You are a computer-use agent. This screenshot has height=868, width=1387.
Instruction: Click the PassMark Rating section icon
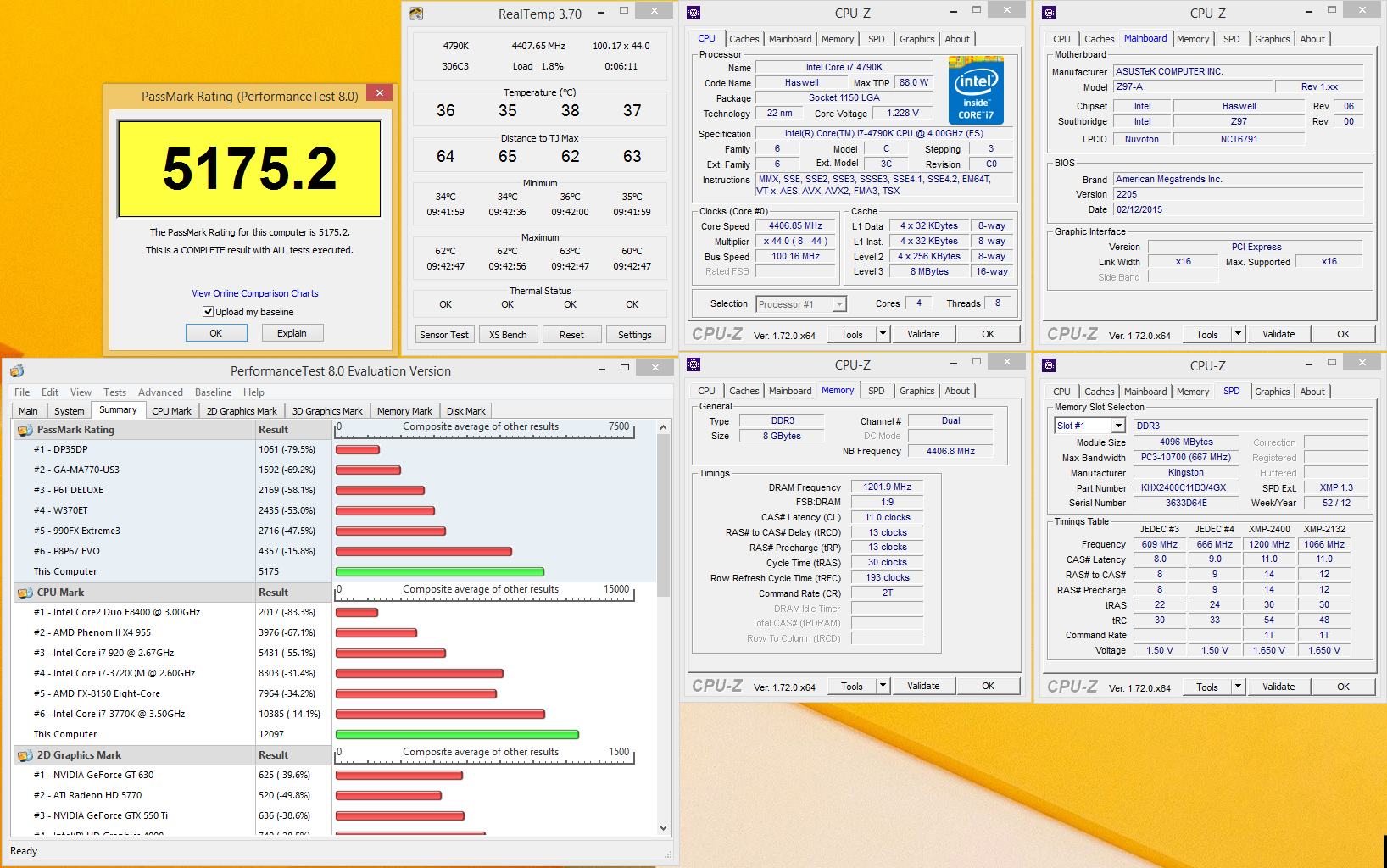[25, 430]
